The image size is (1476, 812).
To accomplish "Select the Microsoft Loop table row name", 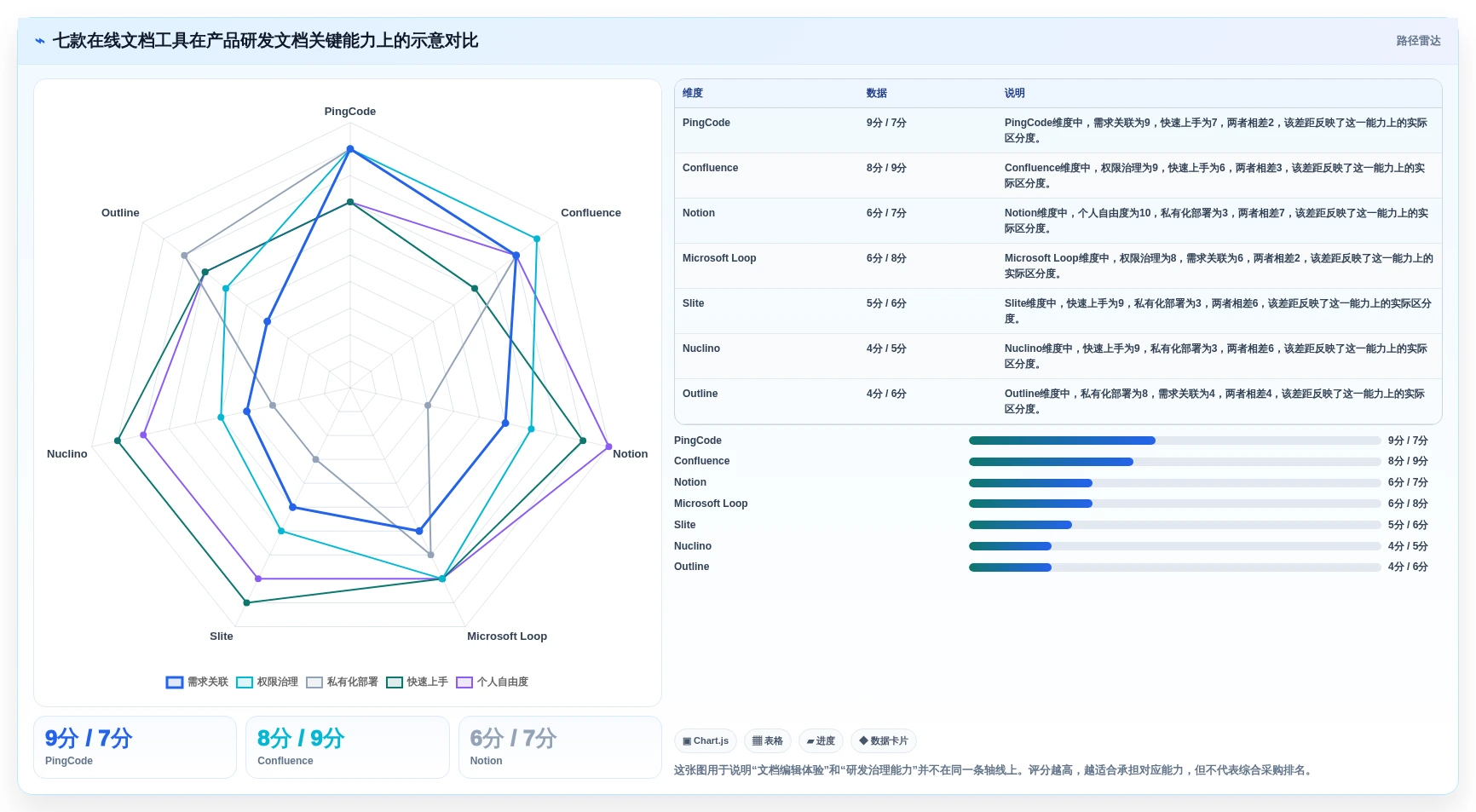I will click(719, 258).
